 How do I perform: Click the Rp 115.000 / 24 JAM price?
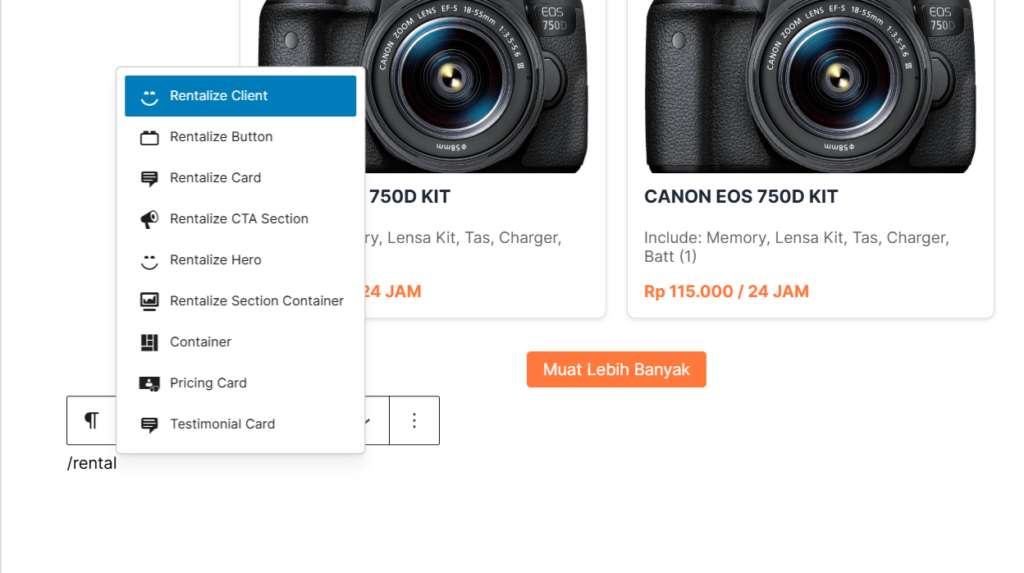point(726,292)
